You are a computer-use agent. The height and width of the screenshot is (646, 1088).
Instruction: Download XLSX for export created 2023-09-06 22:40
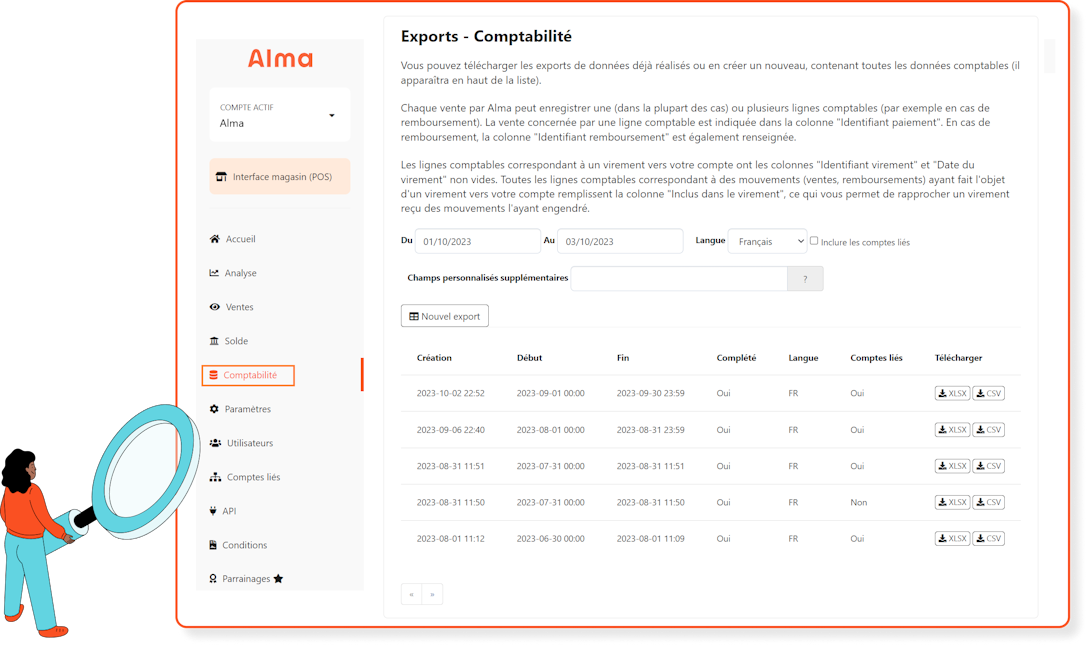click(x=952, y=430)
